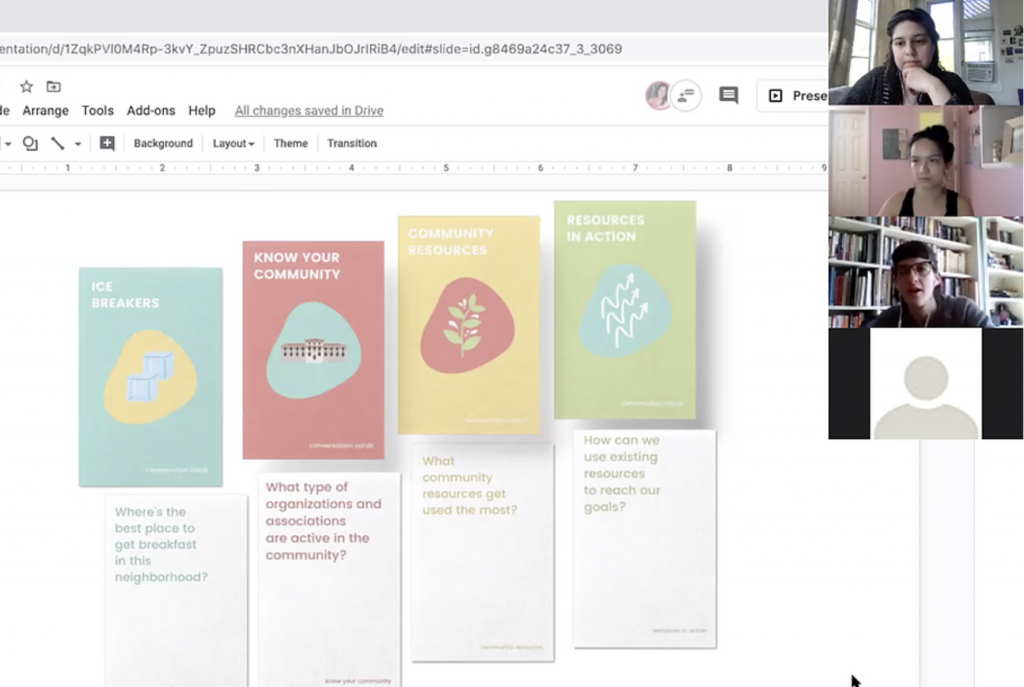Open the Layout dropdown
The image size is (1024, 687).
pyautogui.click(x=233, y=143)
